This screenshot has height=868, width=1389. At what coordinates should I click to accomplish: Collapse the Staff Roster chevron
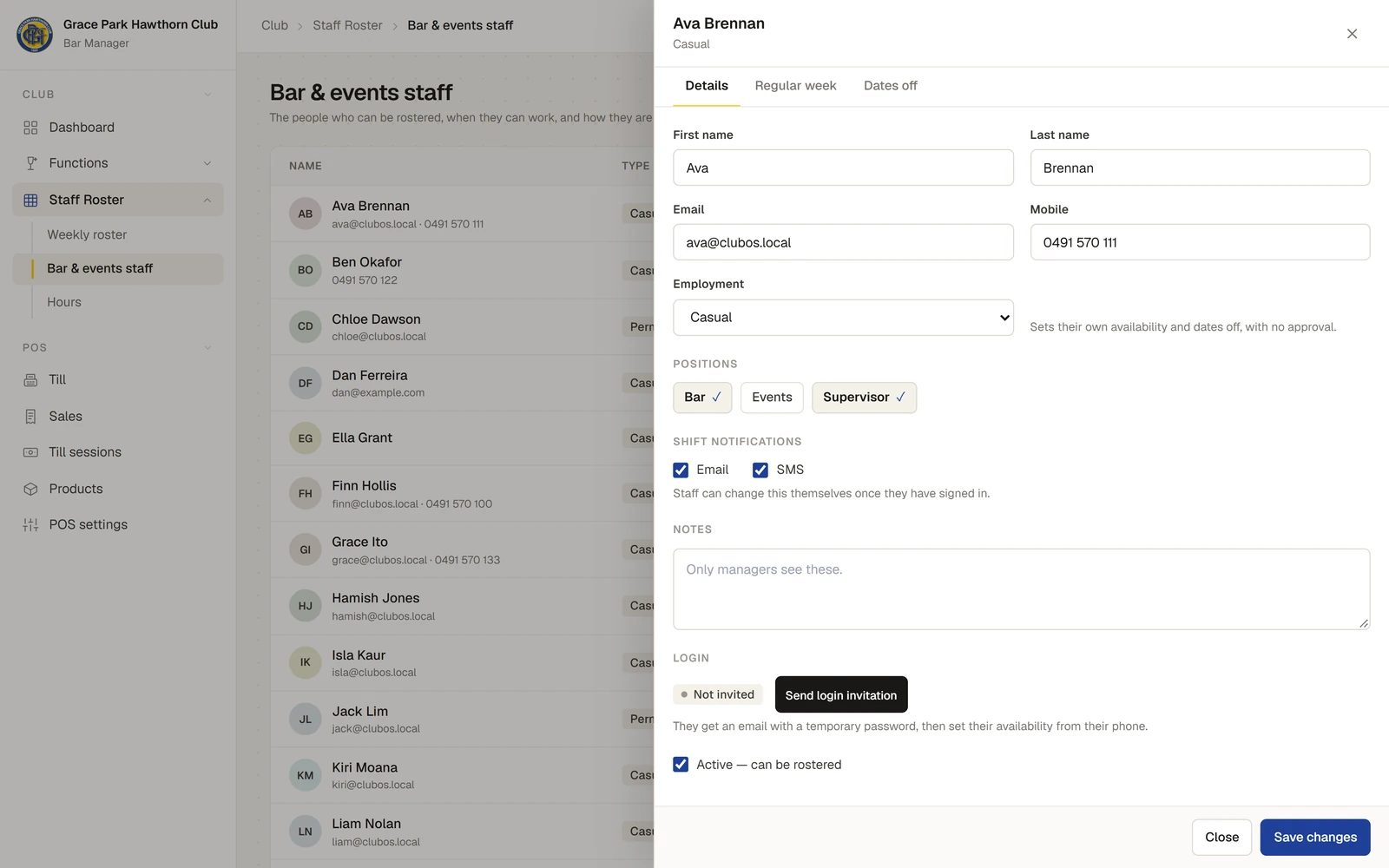(x=207, y=200)
